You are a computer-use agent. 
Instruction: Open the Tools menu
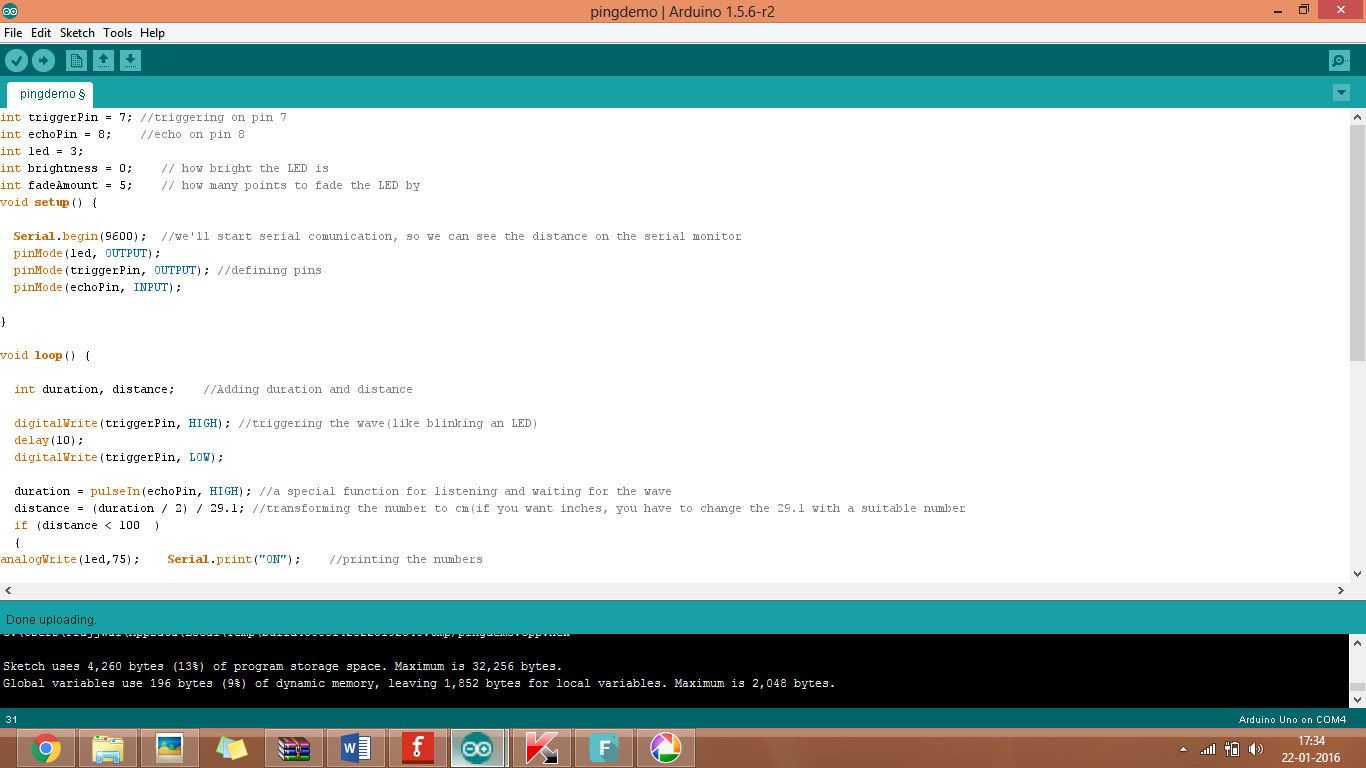pyautogui.click(x=117, y=32)
